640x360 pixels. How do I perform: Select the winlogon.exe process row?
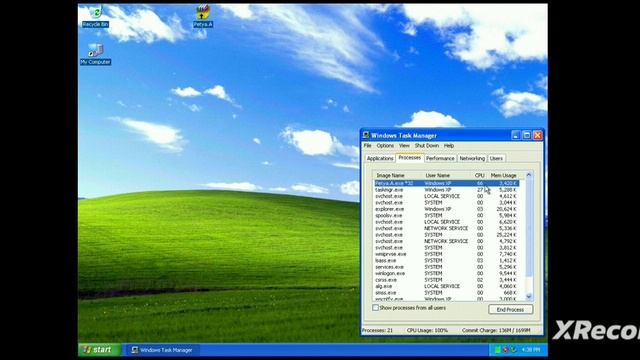(x=447, y=273)
